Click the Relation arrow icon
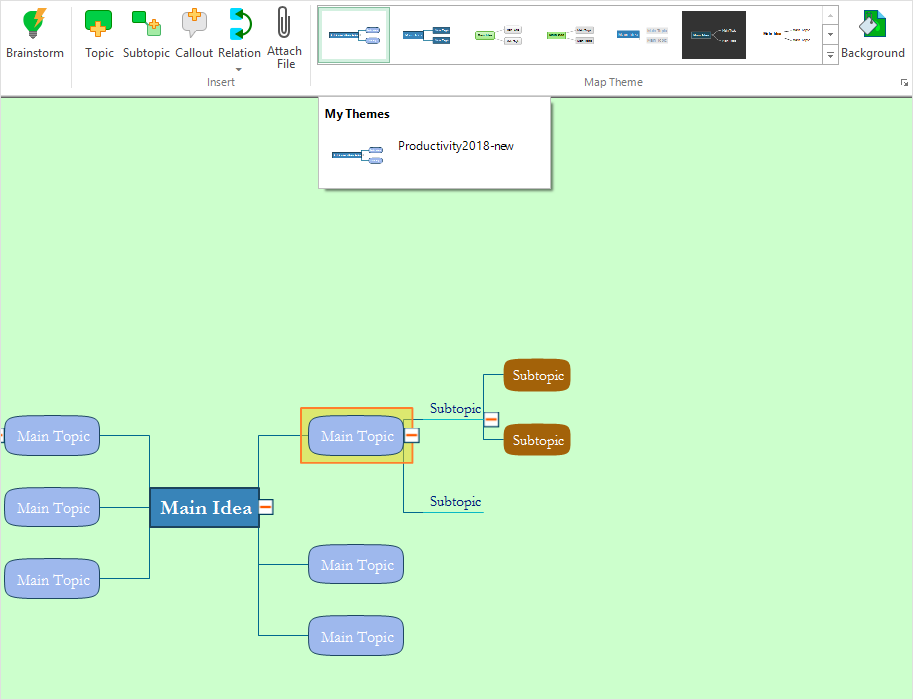This screenshot has width=913, height=700. pyautogui.click(x=239, y=24)
